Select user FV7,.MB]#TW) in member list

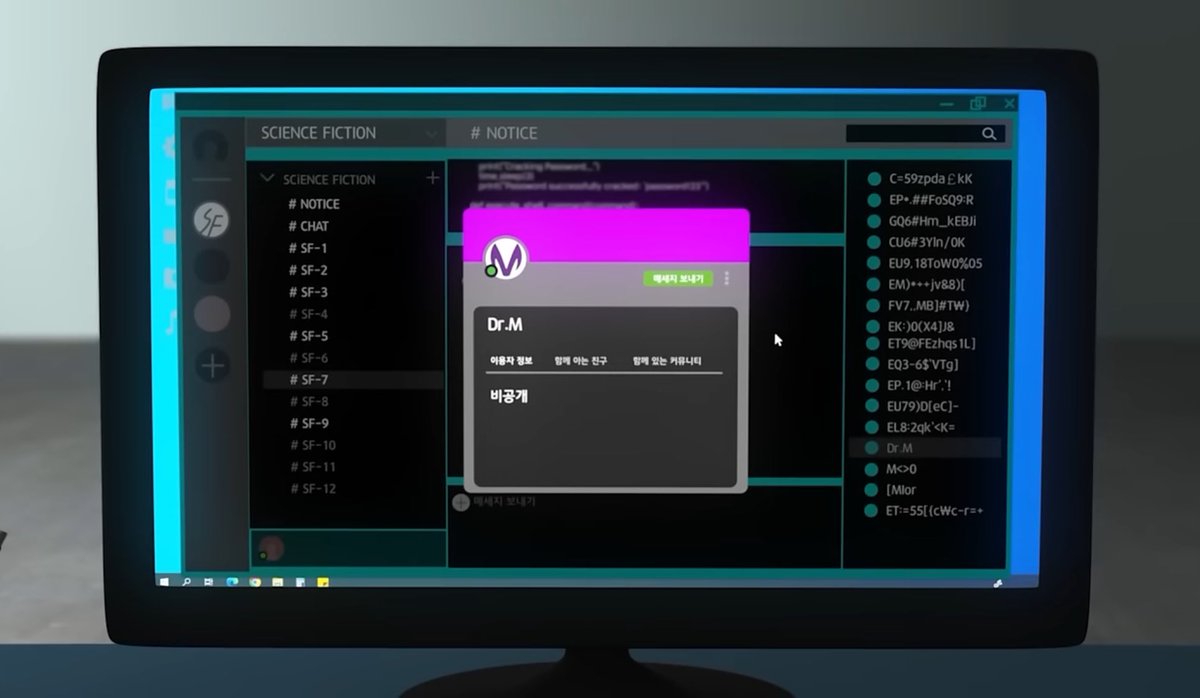(928, 306)
